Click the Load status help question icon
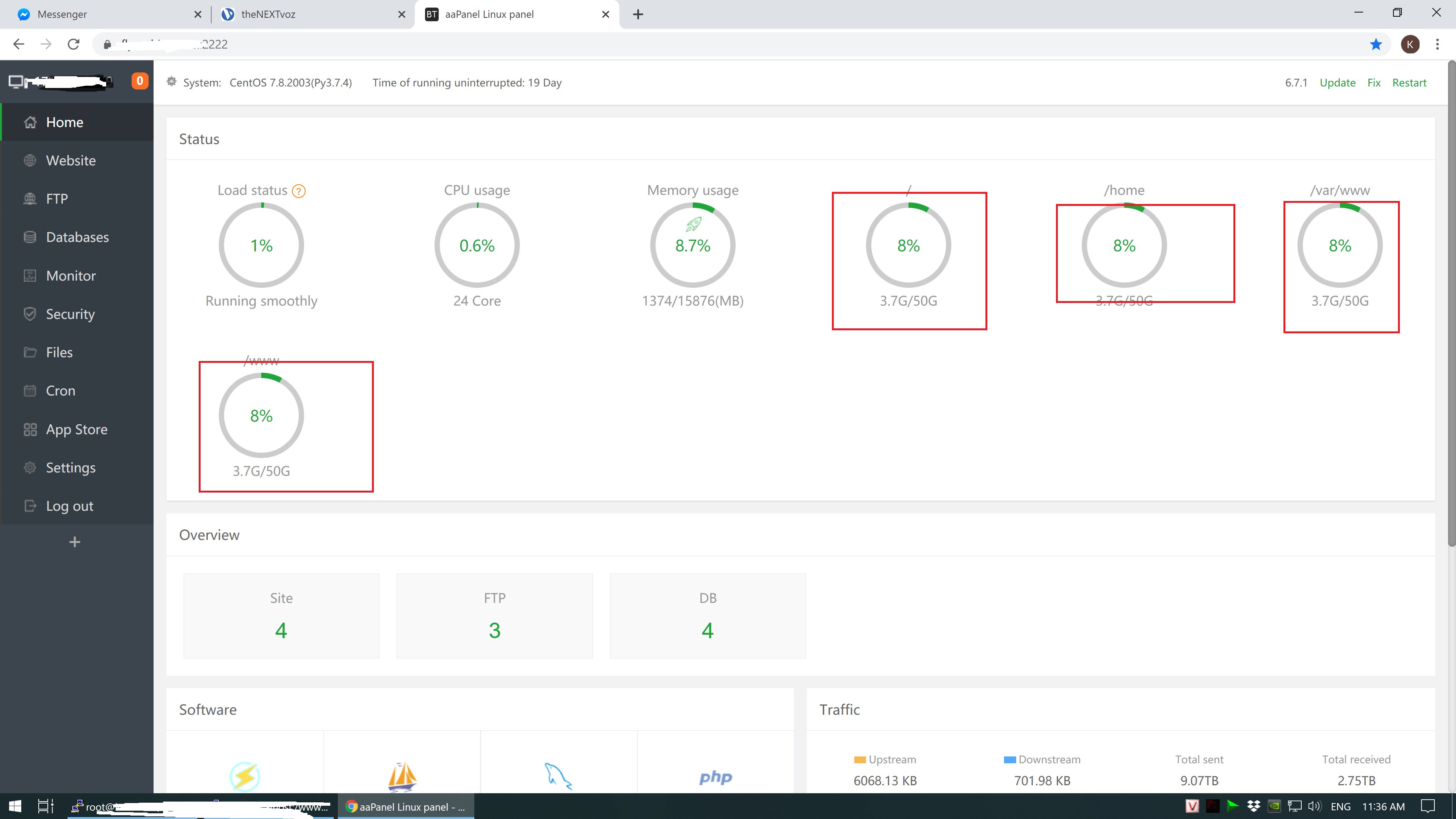This screenshot has height=819, width=1456. coord(298,191)
